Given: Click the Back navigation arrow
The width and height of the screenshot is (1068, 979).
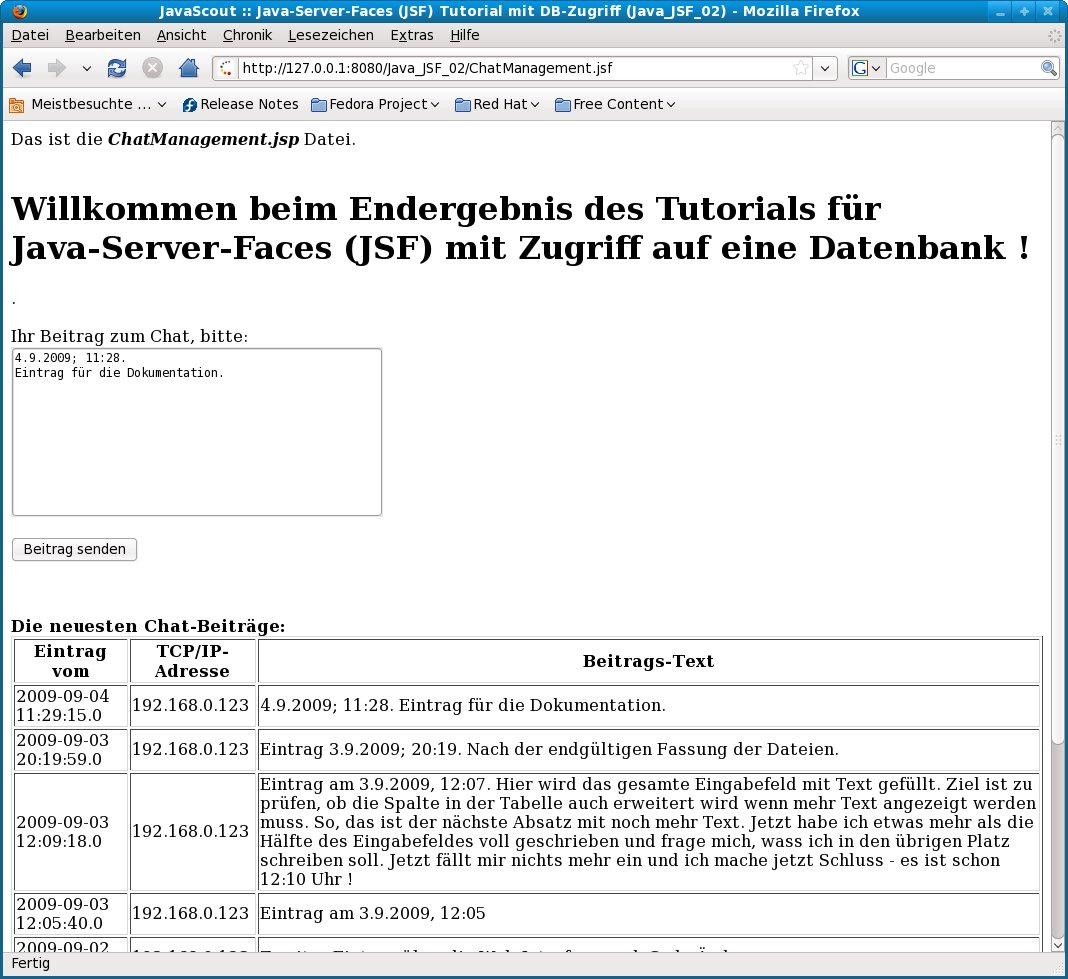Looking at the screenshot, I should (23, 68).
